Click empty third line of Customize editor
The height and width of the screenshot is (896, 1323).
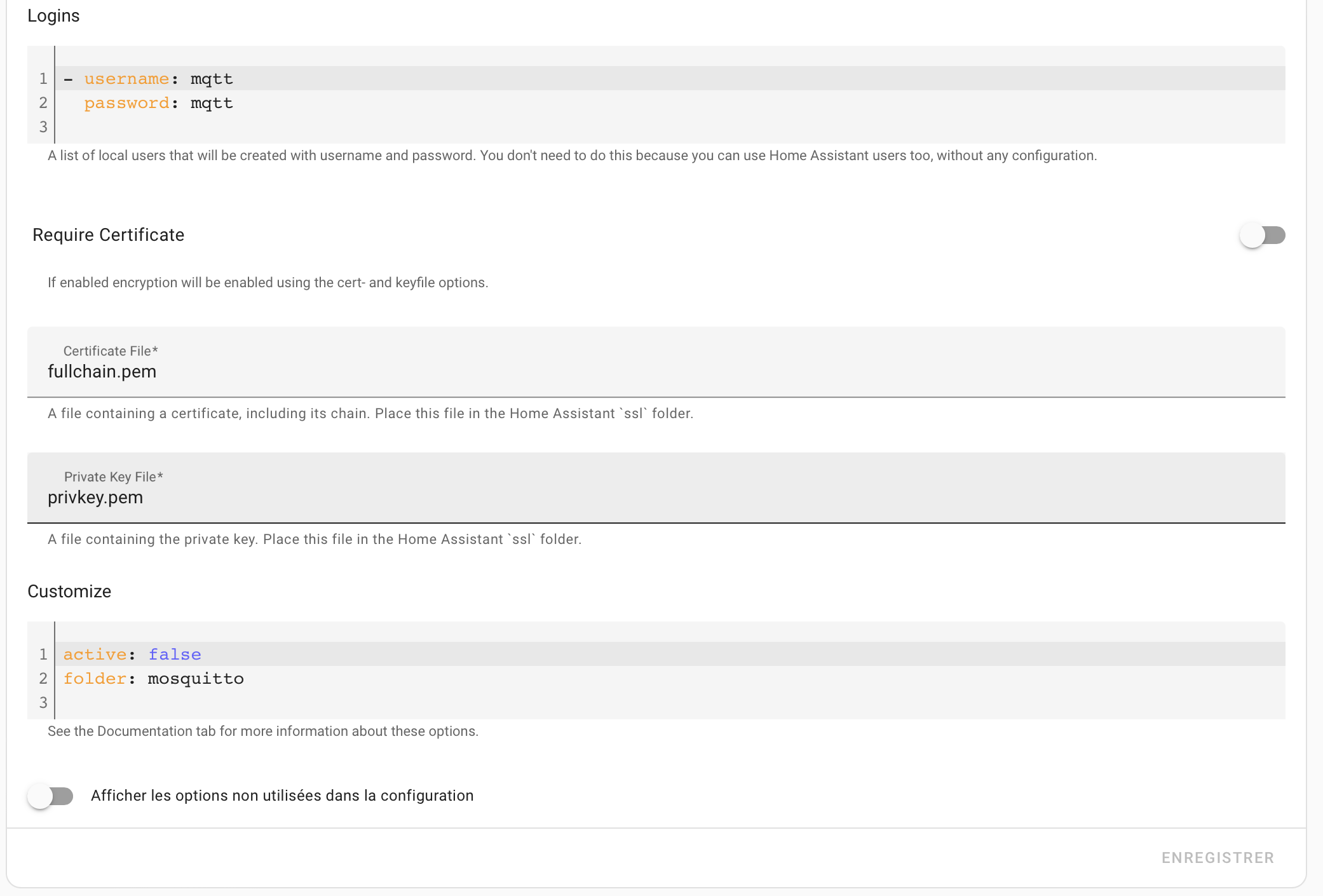click(670, 702)
